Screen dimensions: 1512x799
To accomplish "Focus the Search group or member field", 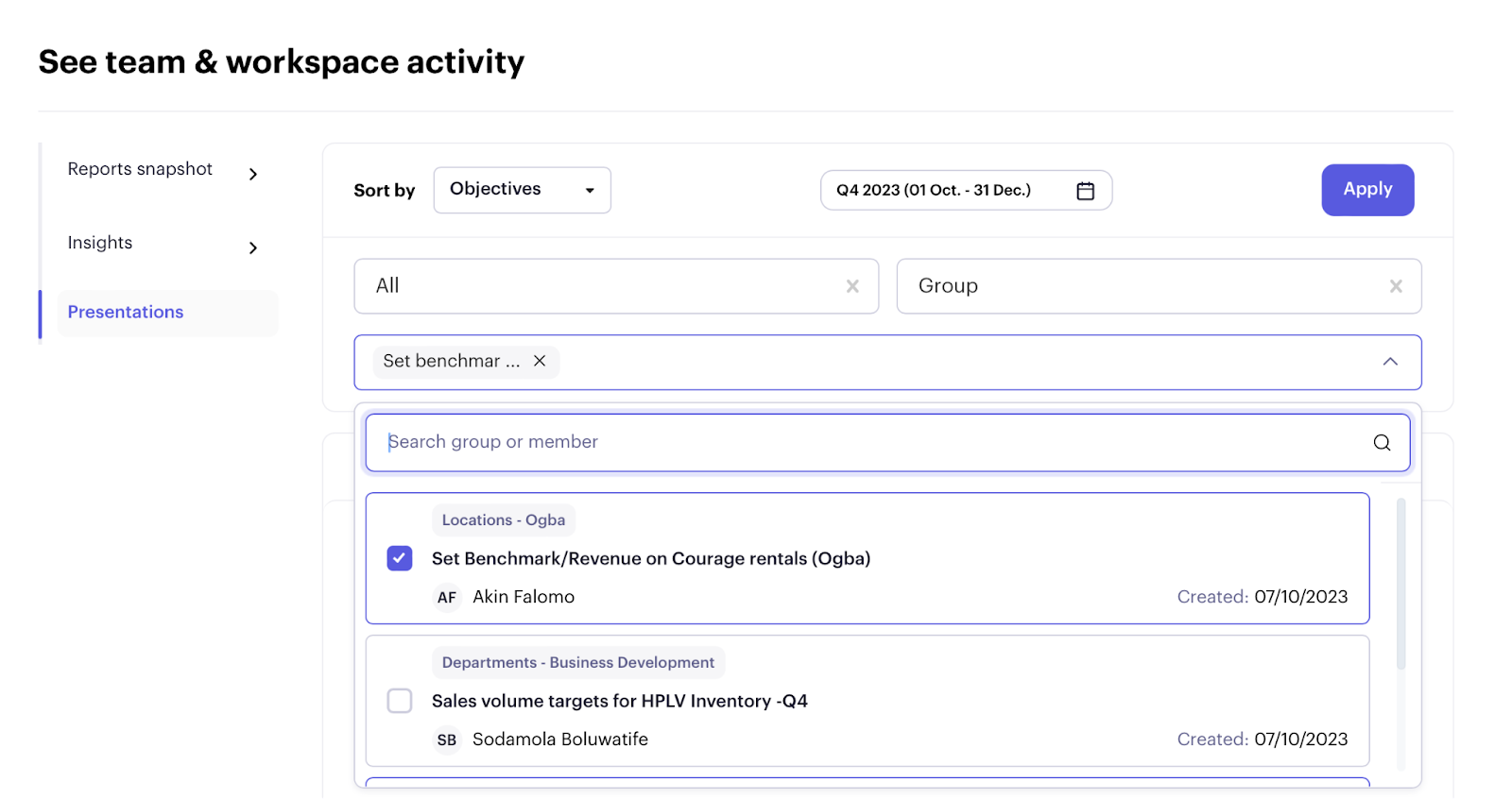I will point(887,443).
